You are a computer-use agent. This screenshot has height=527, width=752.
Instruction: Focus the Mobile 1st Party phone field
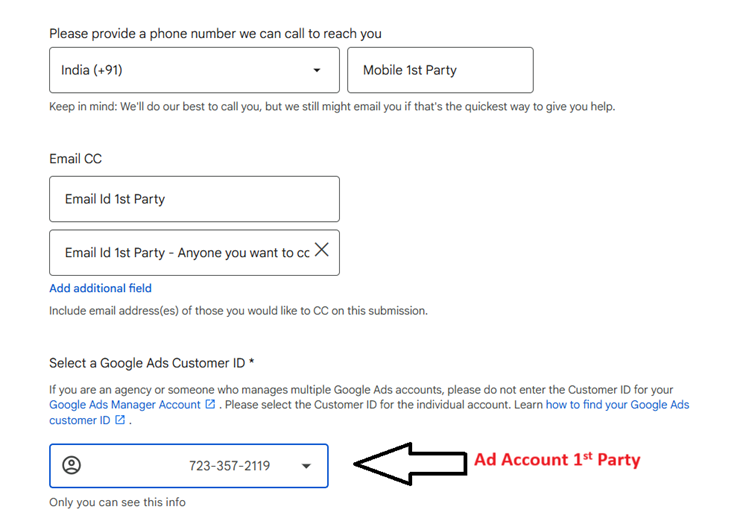[x=440, y=70]
